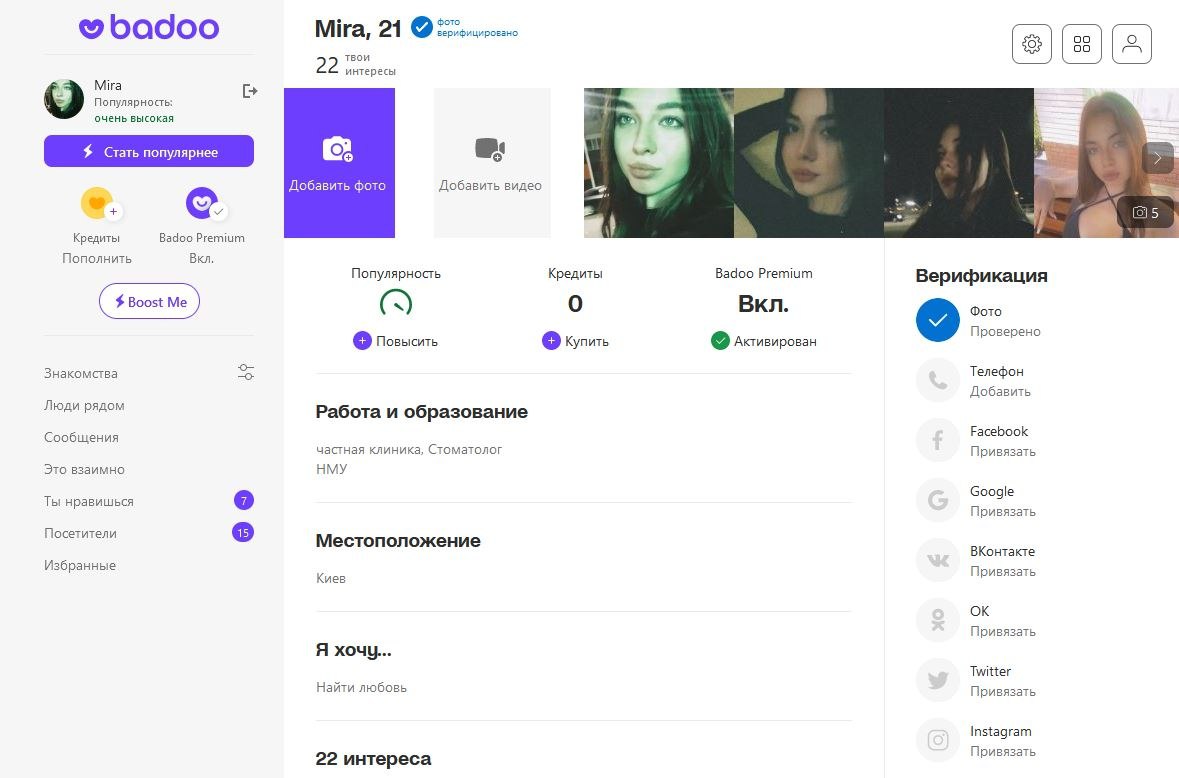Link ВКонтакте via its icon
This screenshot has height=778, width=1179.
[938, 560]
